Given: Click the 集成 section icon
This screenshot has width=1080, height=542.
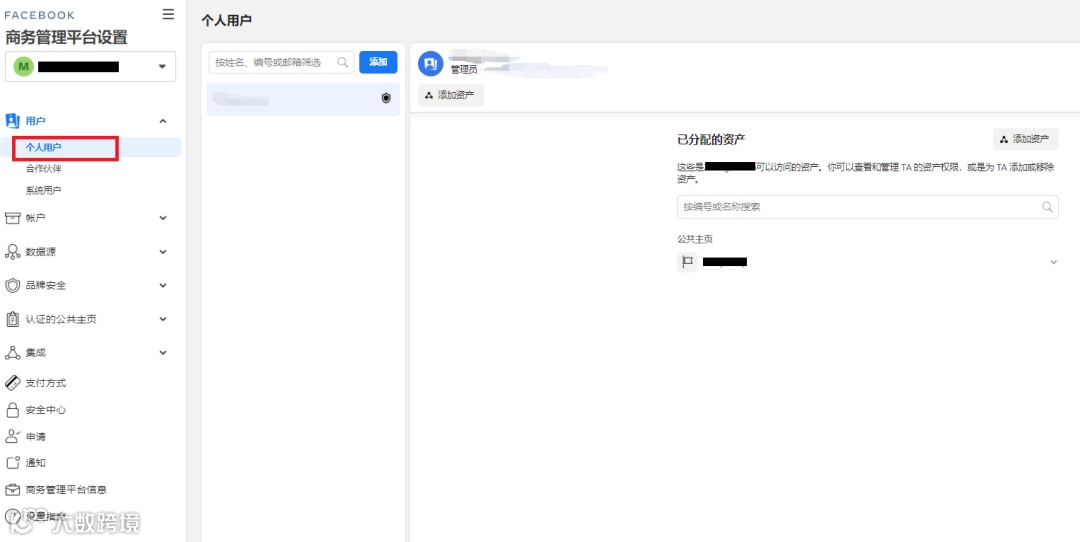Looking at the screenshot, I should tap(13, 353).
